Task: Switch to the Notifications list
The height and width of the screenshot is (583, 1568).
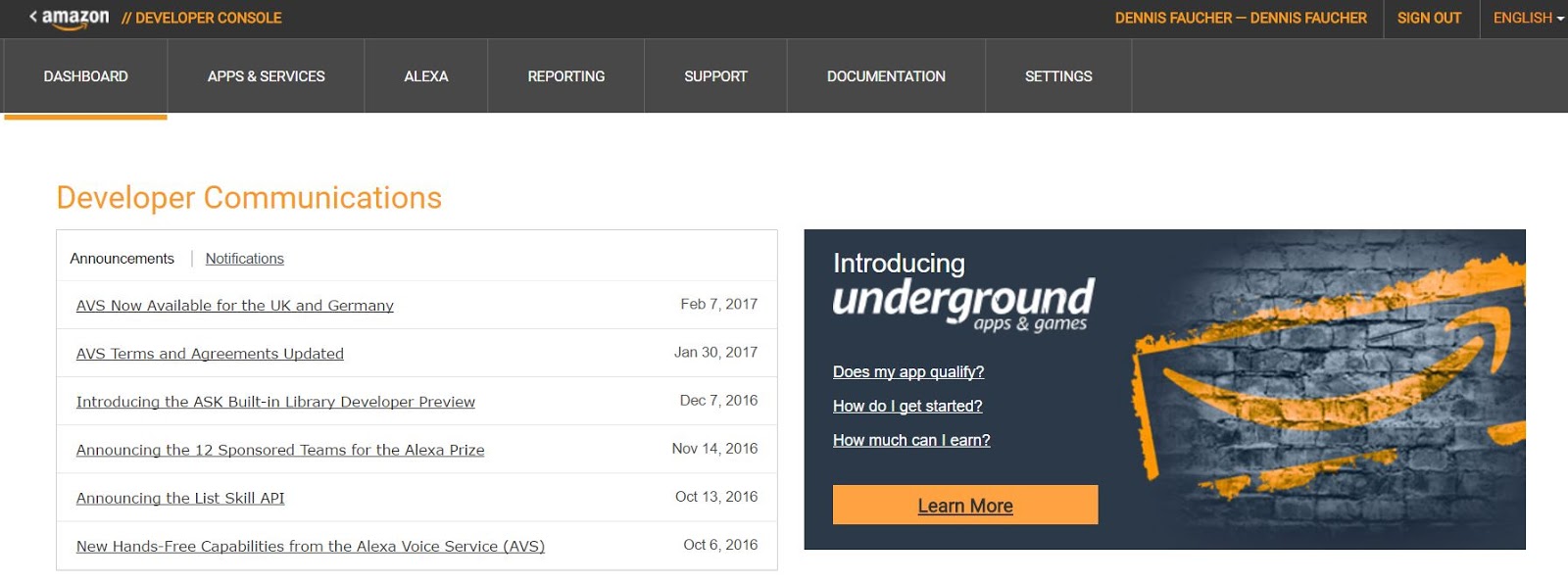Action: 245,259
